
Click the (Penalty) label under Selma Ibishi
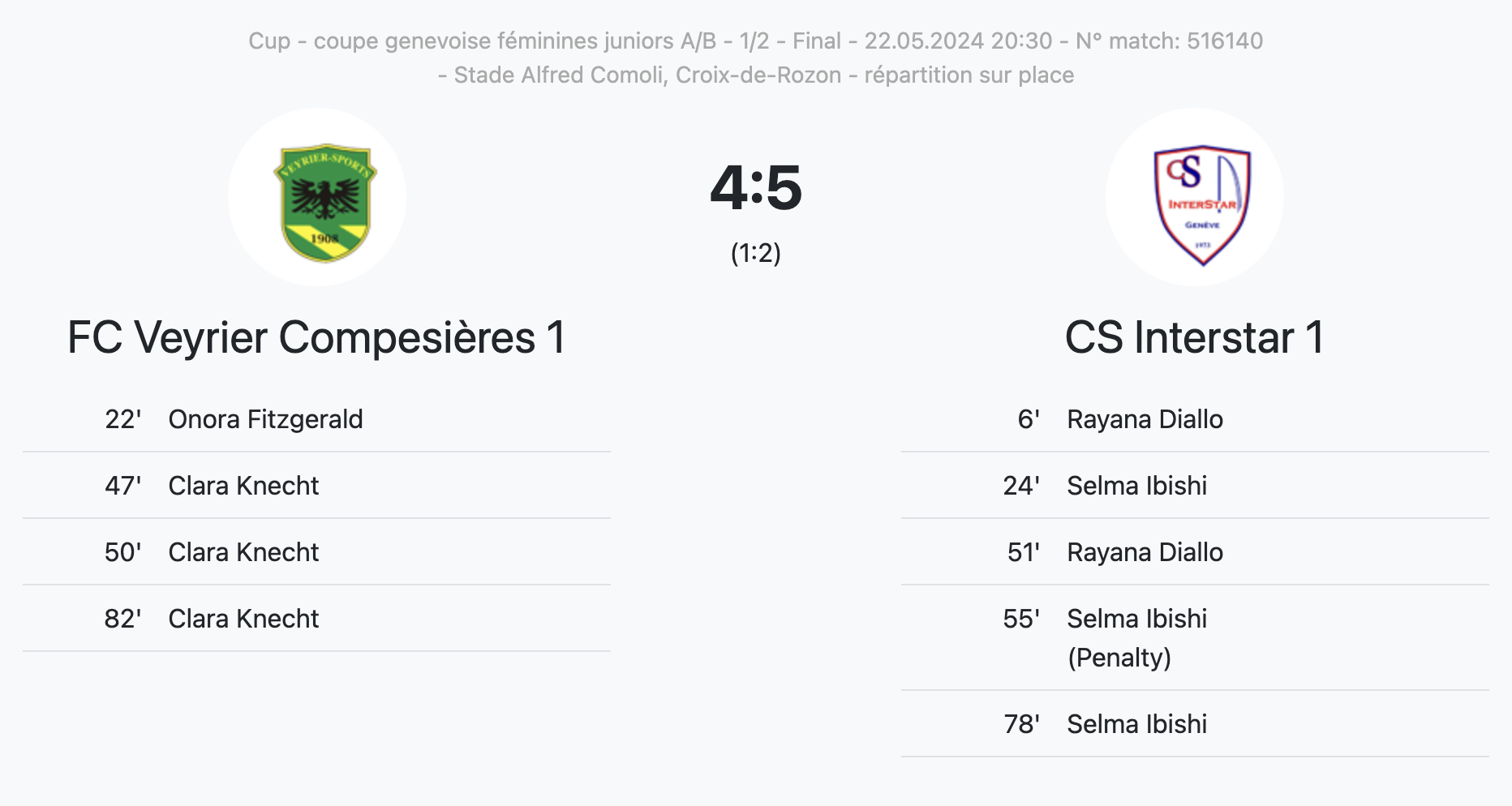coord(1119,658)
